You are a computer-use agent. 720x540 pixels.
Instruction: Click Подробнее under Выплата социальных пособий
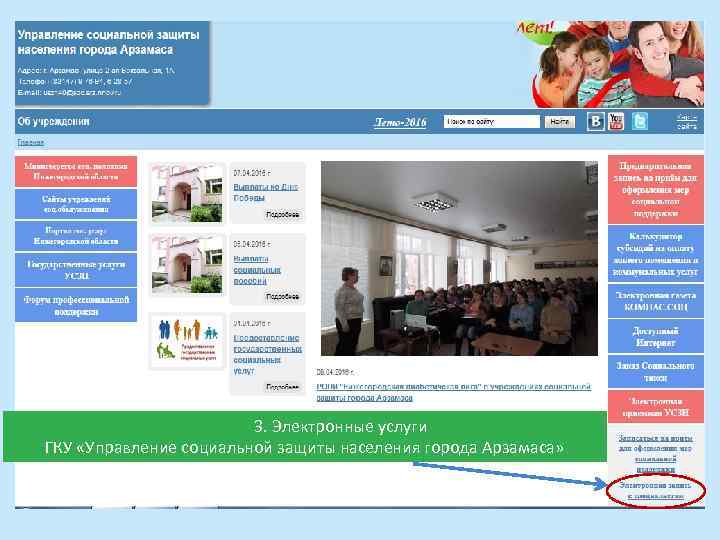[282, 297]
